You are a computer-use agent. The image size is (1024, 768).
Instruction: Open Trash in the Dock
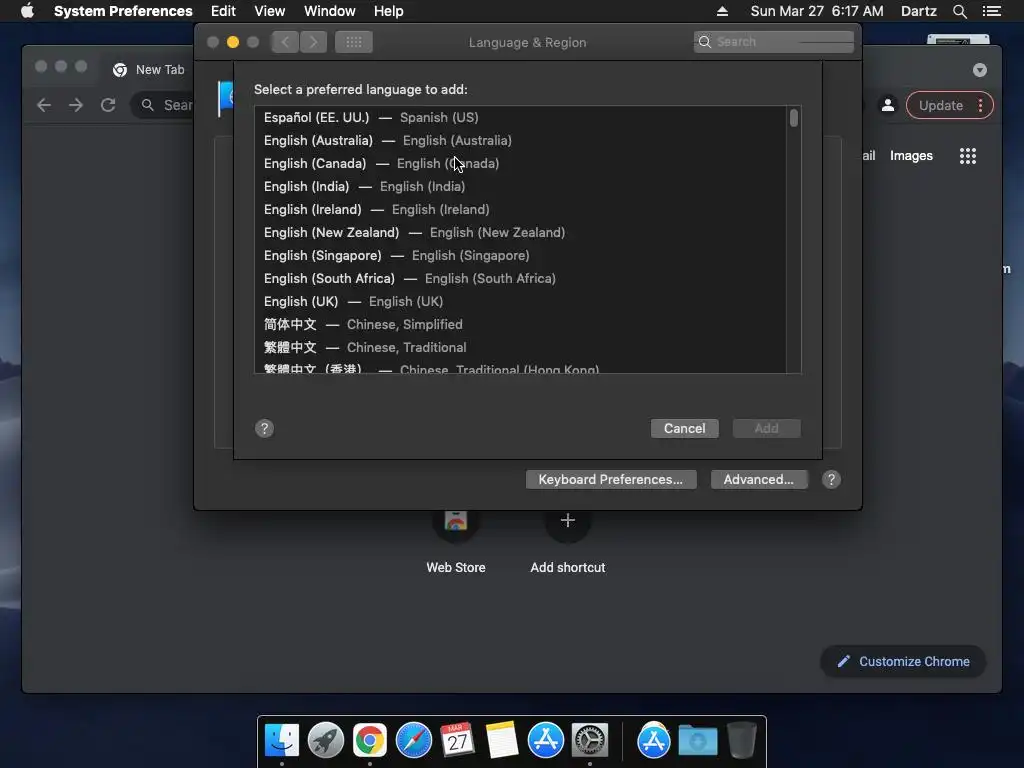click(x=741, y=741)
